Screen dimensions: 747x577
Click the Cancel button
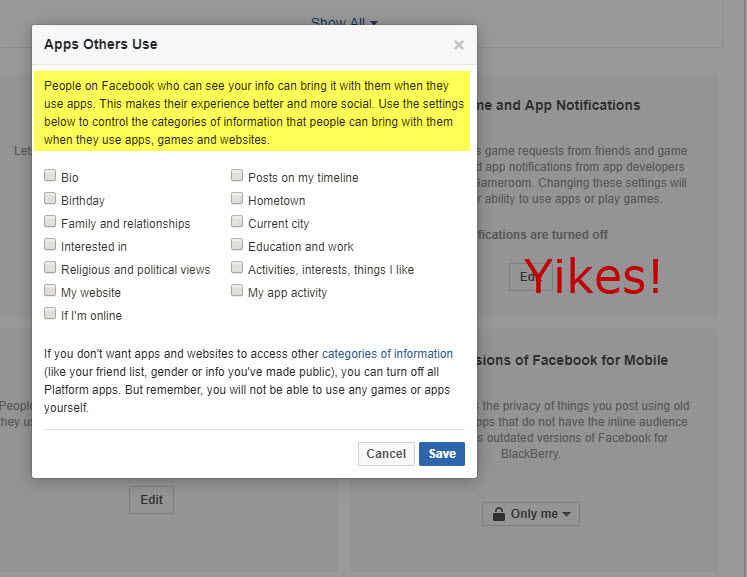pos(386,454)
